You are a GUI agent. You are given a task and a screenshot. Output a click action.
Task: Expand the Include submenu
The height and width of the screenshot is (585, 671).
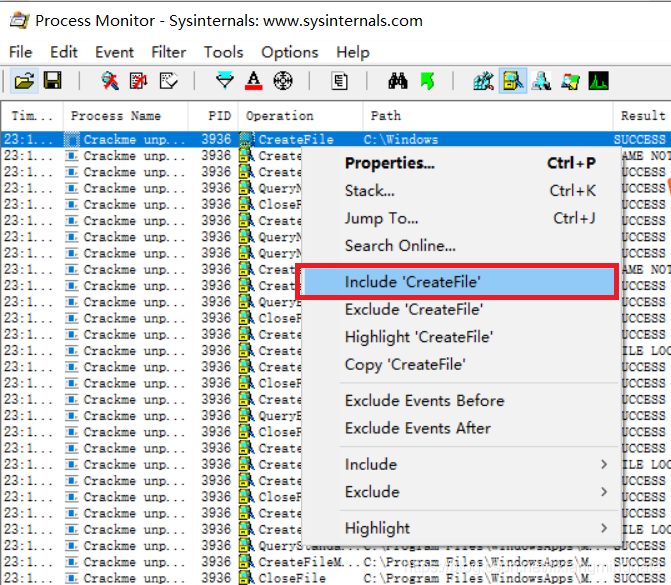(x=460, y=464)
